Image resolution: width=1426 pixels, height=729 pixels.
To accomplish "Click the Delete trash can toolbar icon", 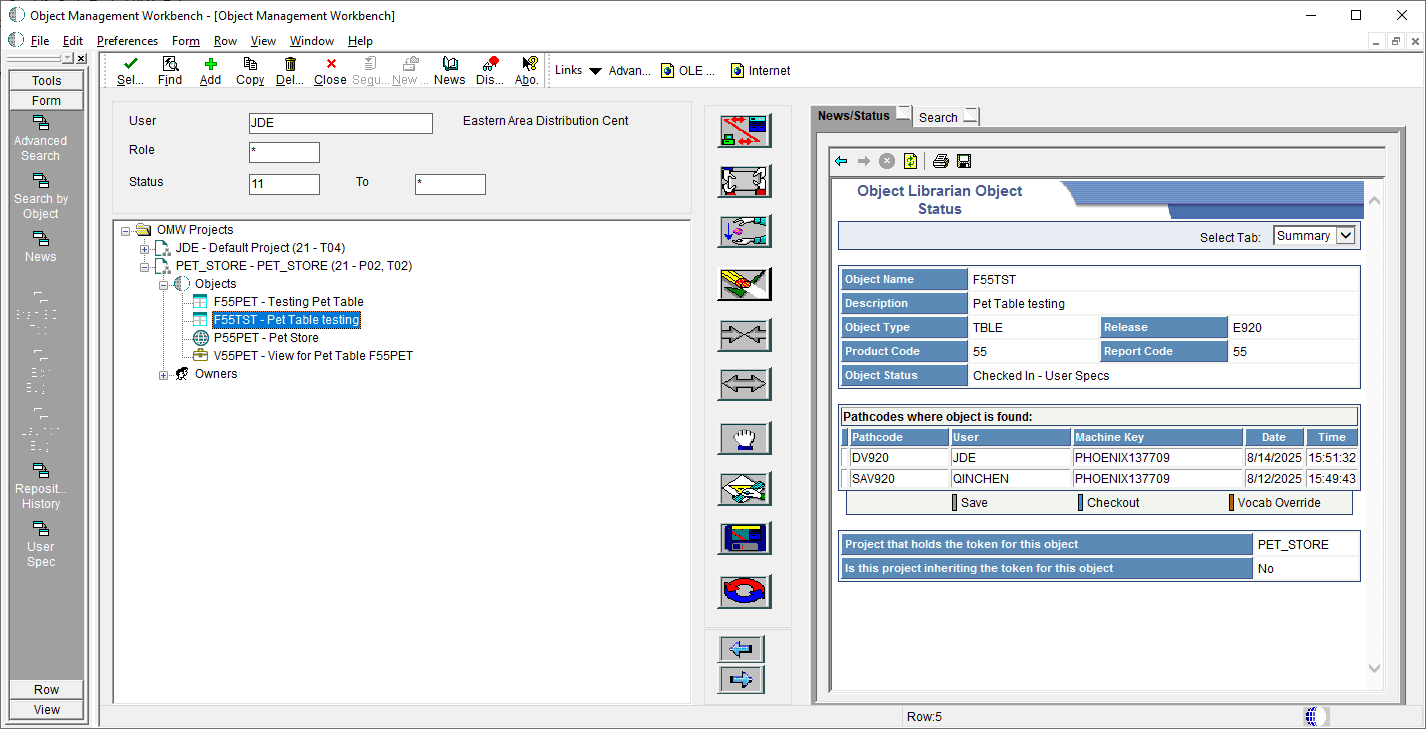I will pos(290,64).
